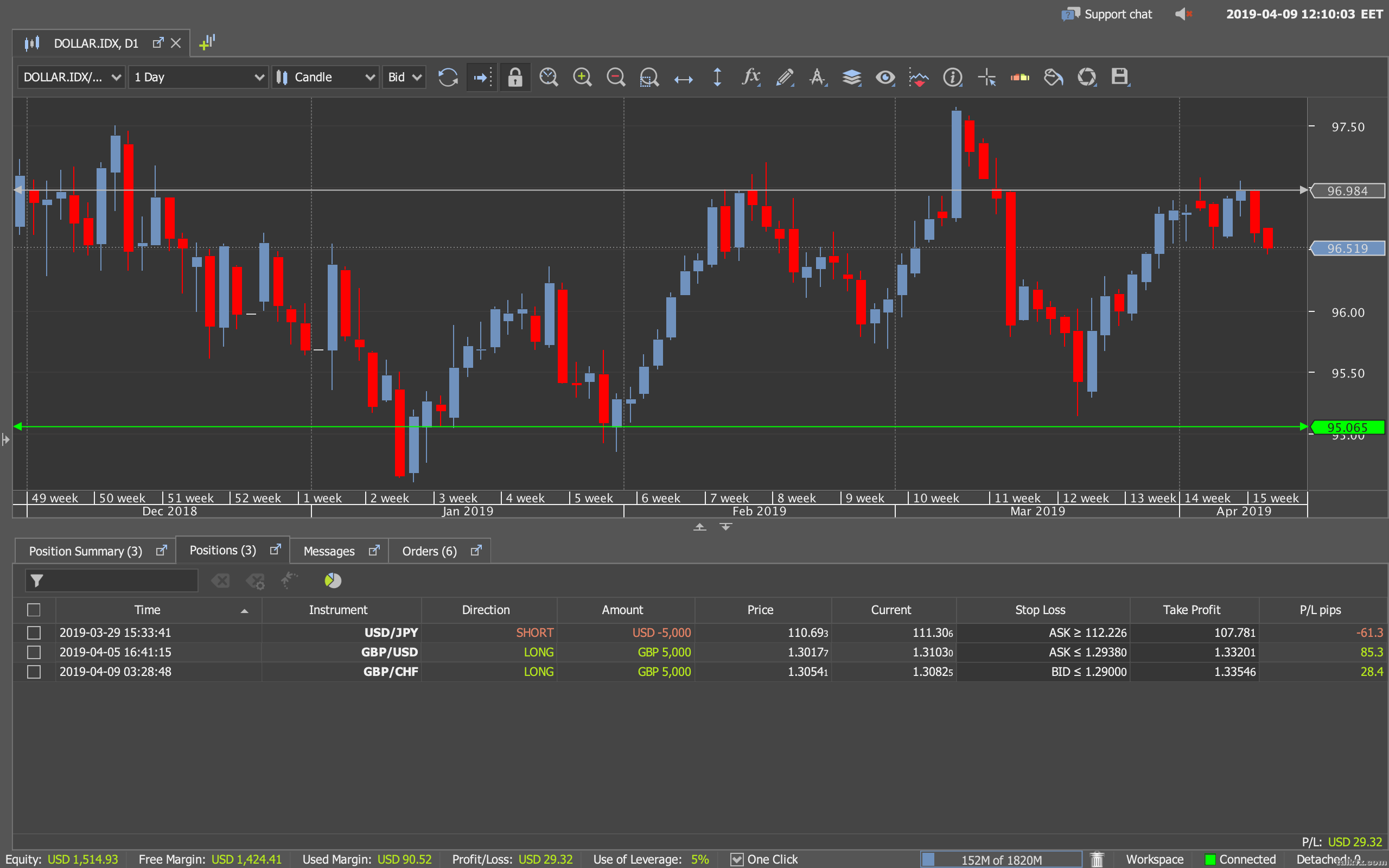Viewport: 1389px width, 868px height.
Task: Sort by P/L pips column header
Action: (1323, 610)
